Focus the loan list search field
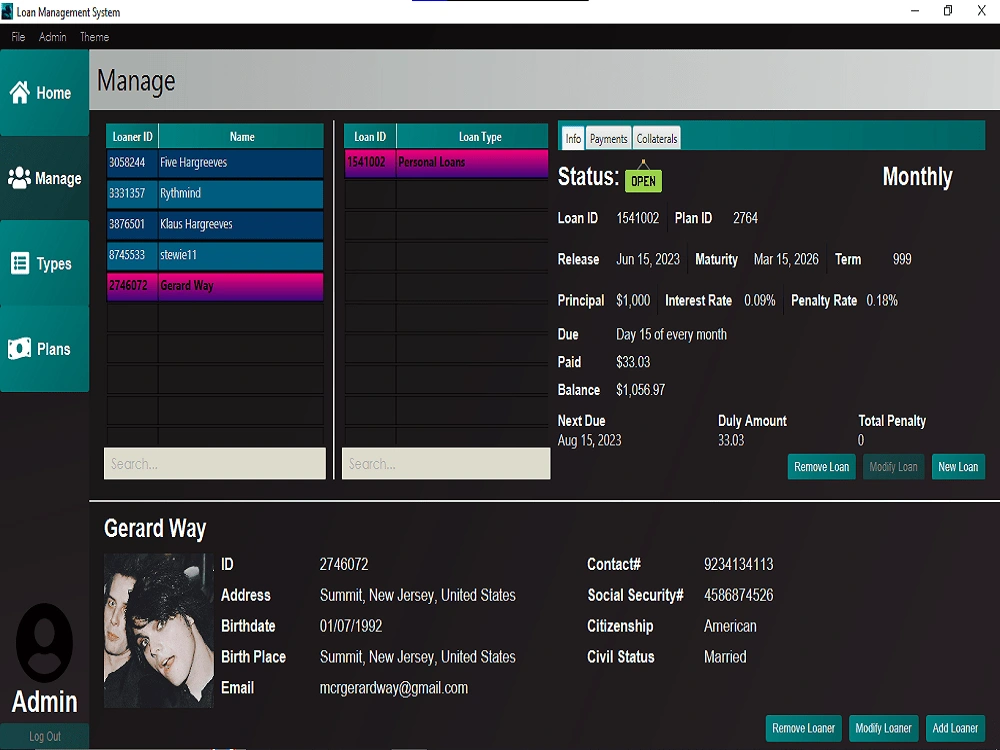 coord(446,464)
